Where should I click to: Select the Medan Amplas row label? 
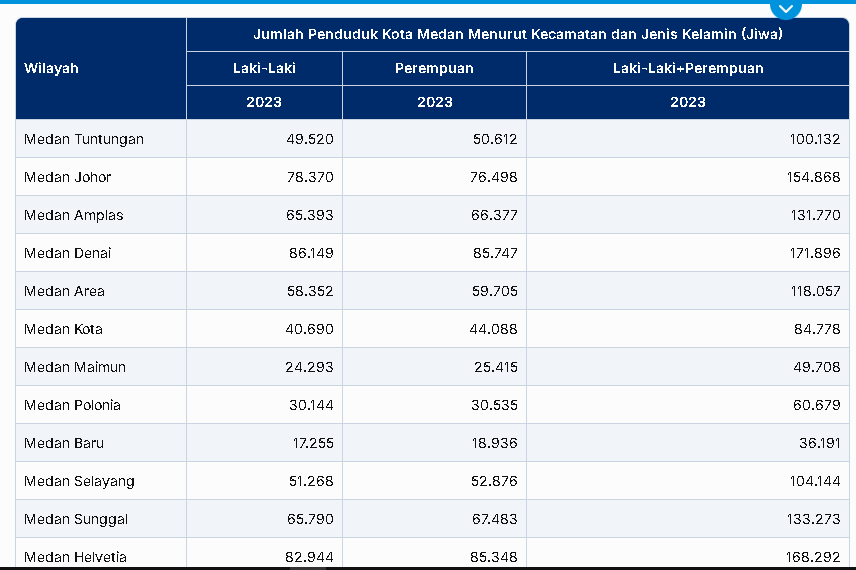pos(74,215)
